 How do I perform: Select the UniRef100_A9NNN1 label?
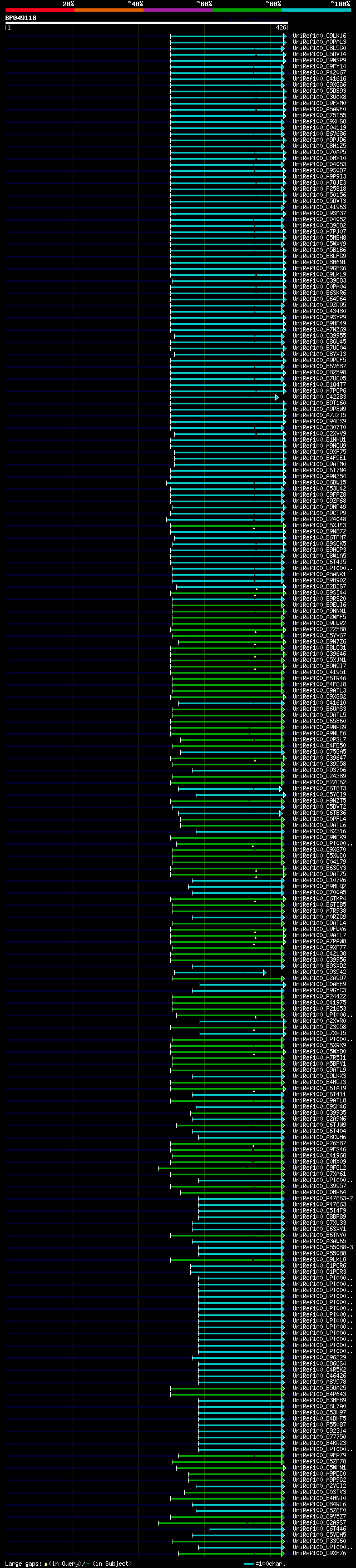tap(319, 611)
